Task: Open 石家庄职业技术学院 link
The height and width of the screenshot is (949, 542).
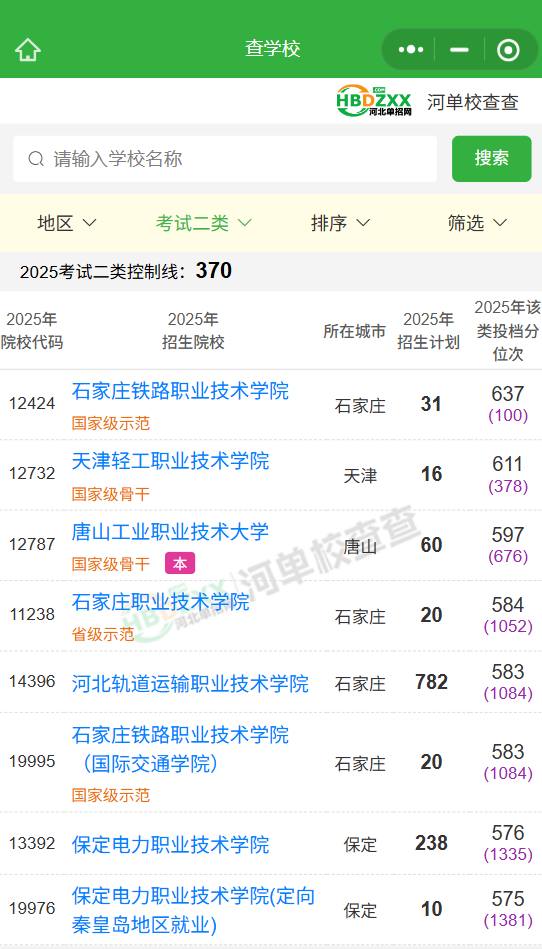Action: pos(160,602)
